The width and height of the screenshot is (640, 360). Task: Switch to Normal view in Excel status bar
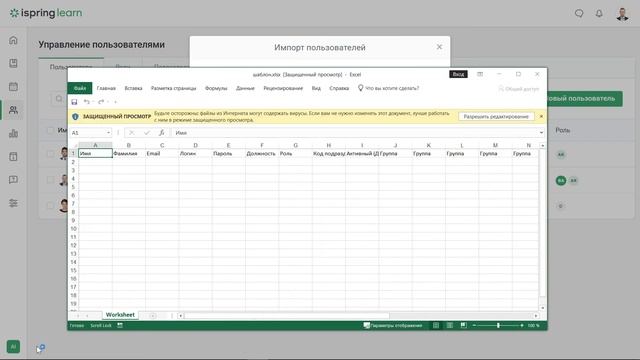click(436, 325)
